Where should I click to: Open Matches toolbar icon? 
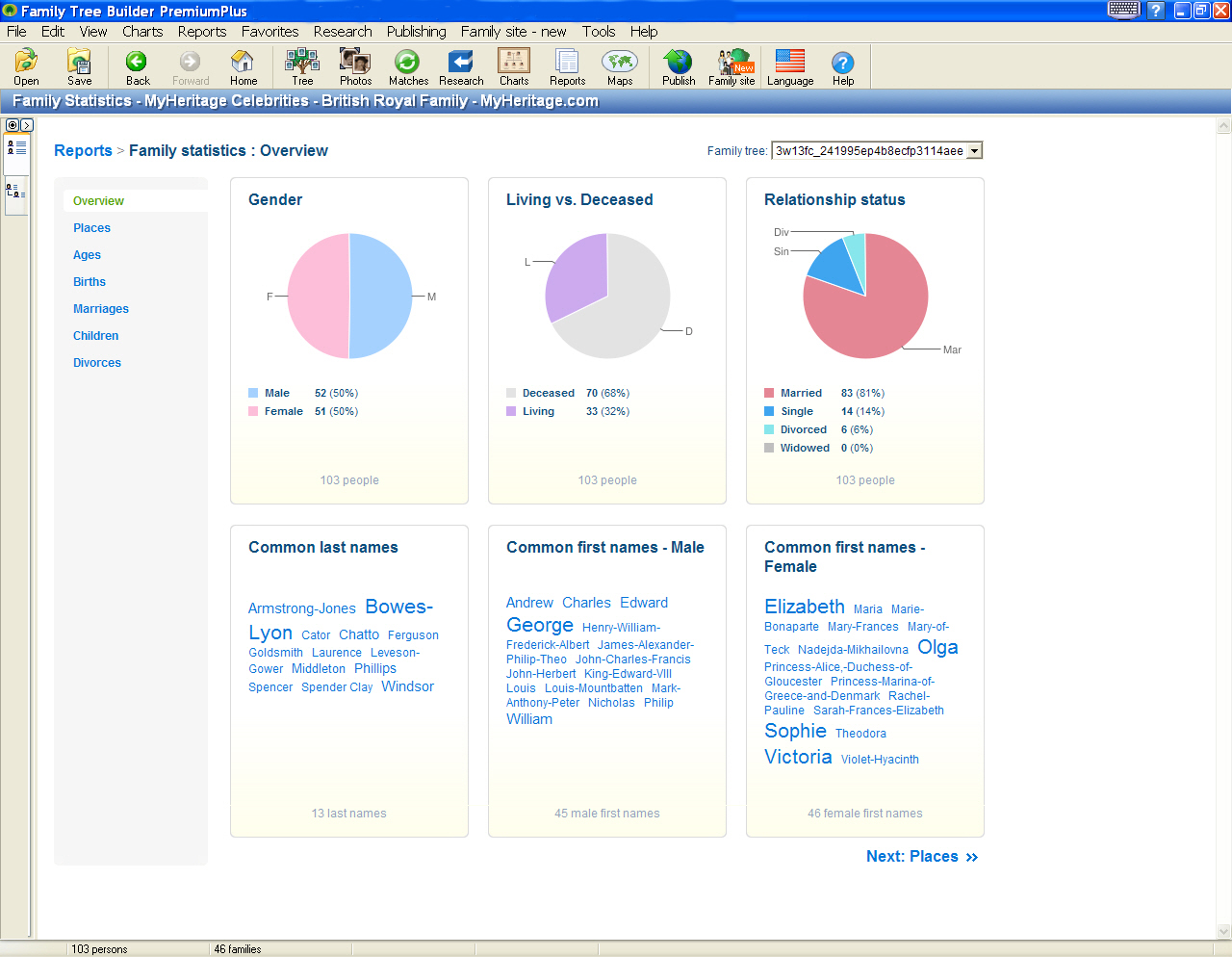click(408, 66)
